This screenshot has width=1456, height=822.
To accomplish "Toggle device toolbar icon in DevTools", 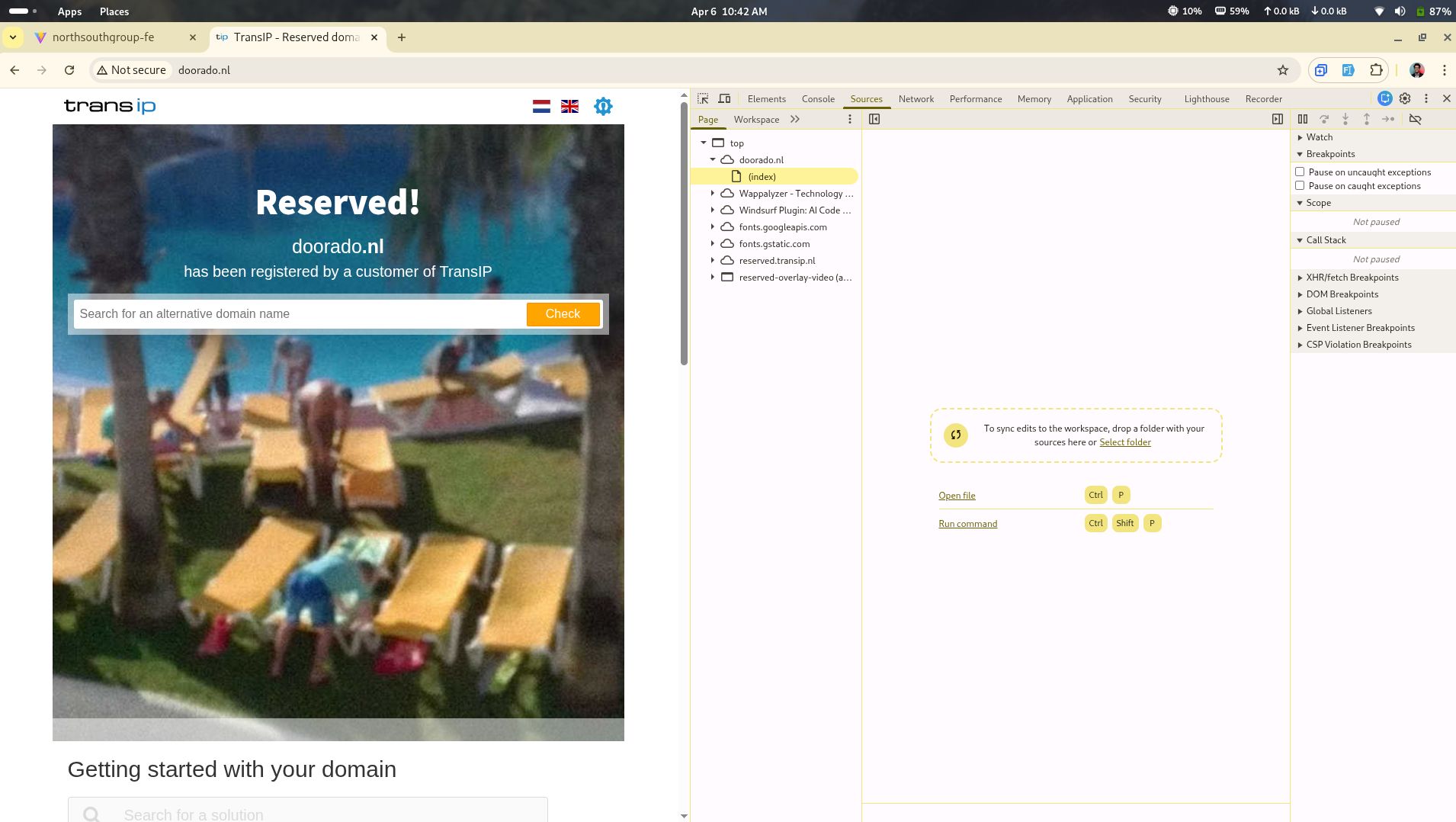I will (x=724, y=98).
